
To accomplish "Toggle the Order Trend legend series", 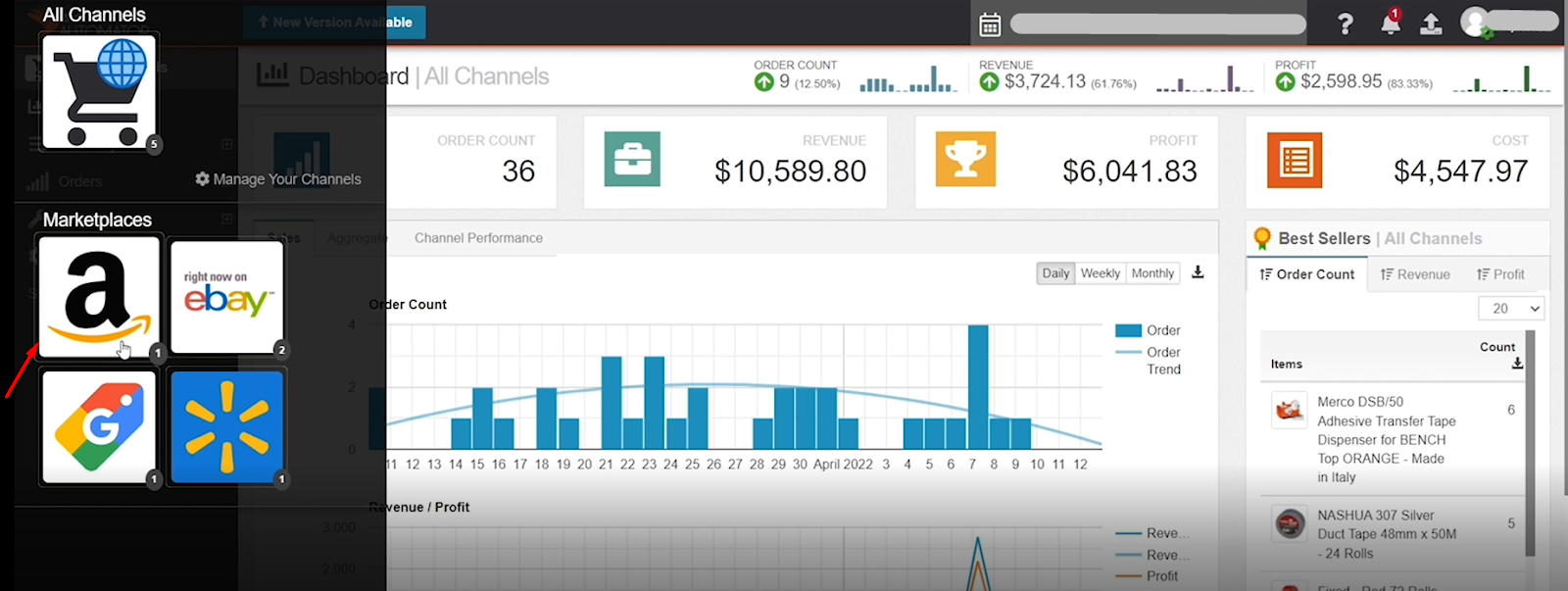I will tap(1149, 361).
